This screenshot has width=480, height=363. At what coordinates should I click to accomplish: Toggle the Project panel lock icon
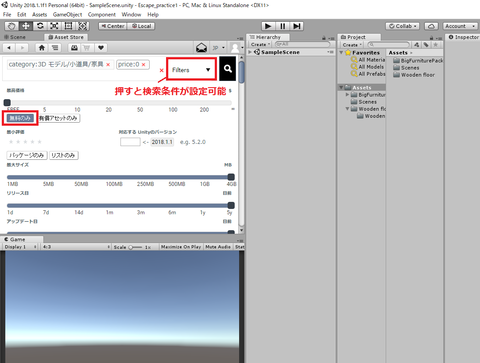pos(431,38)
